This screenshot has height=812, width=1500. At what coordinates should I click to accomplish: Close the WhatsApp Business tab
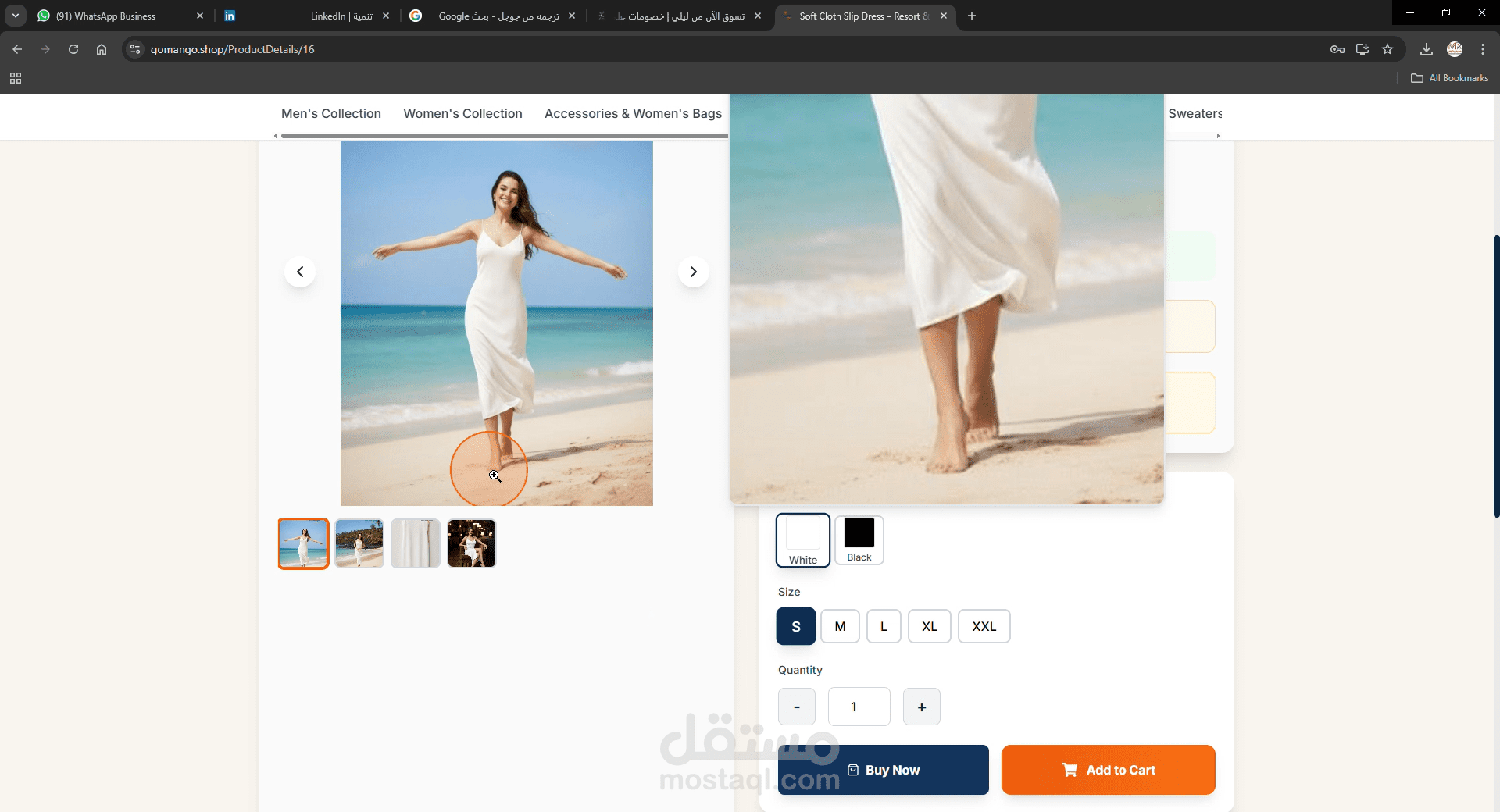coord(200,16)
